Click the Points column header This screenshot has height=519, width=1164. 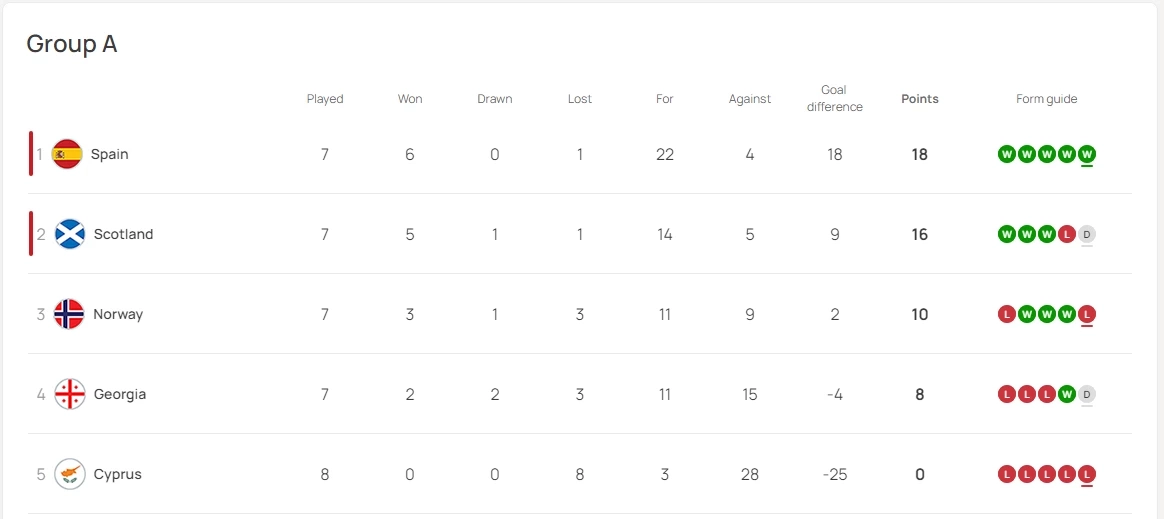(920, 99)
